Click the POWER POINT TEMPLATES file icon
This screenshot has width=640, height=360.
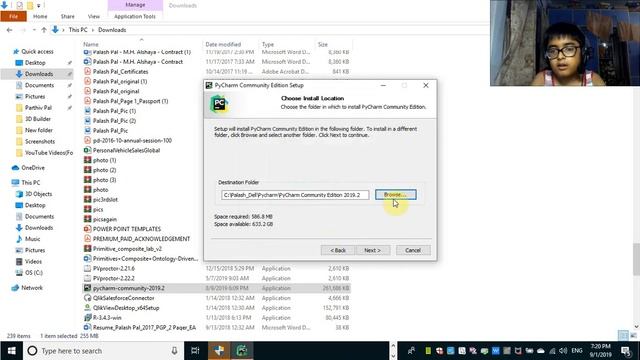(x=87, y=229)
